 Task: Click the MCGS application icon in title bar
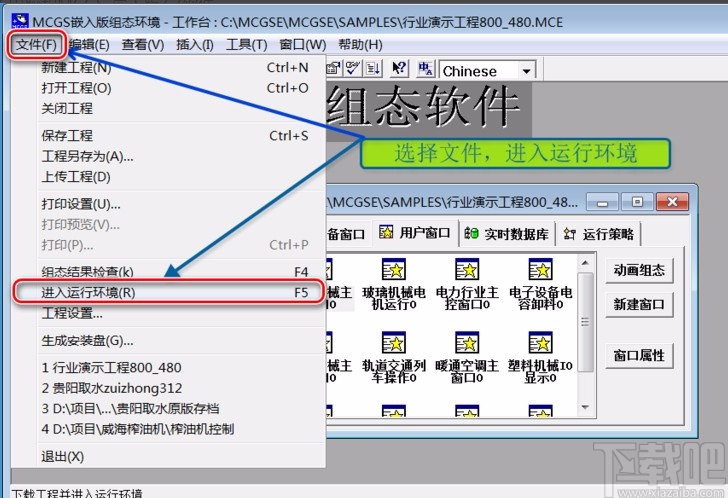coord(20,21)
